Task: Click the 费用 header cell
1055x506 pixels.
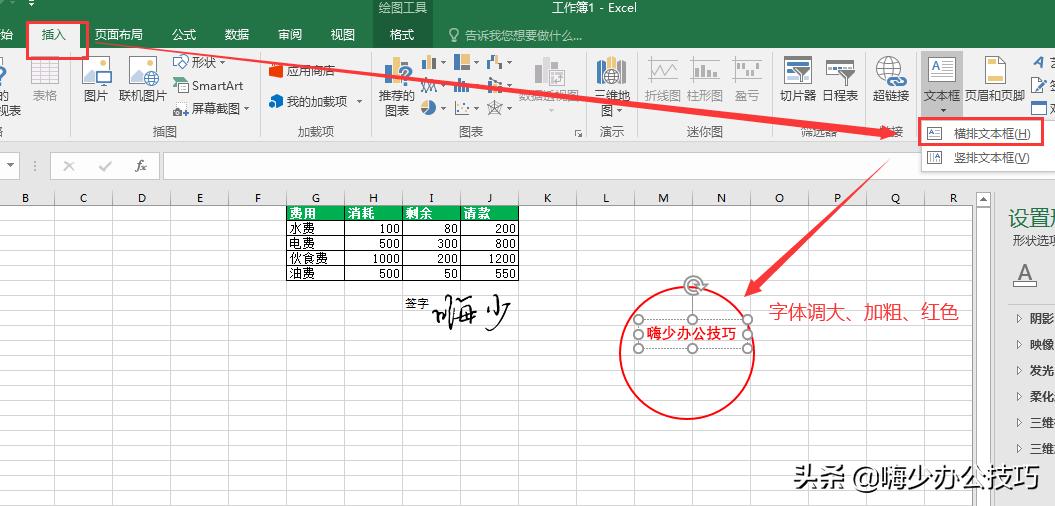Action: click(x=316, y=213)
